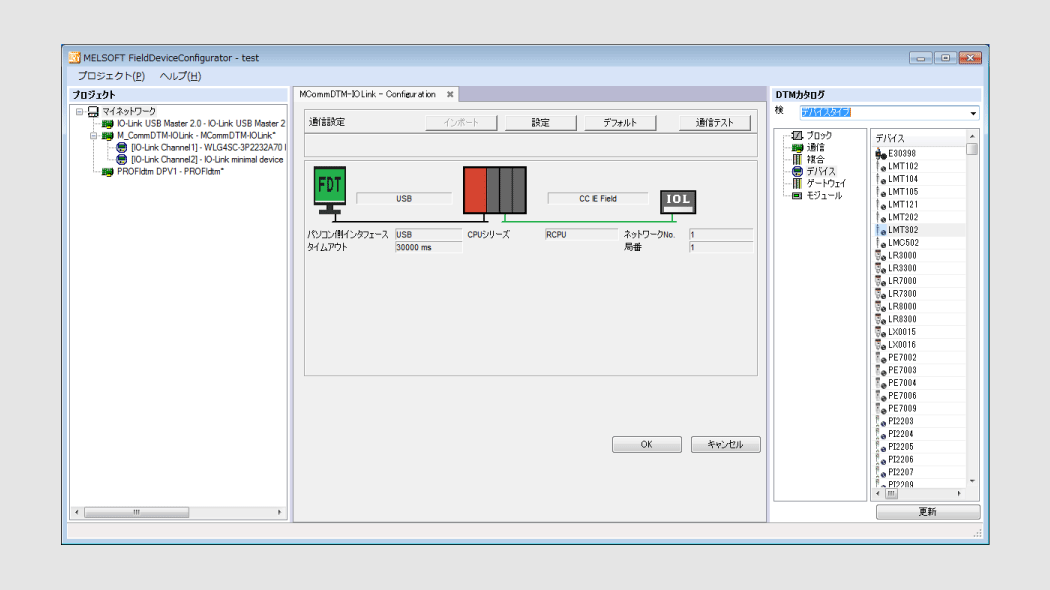Select LMC502 in device list
The width and height of the screenshot is (1050, 590).
903,243
